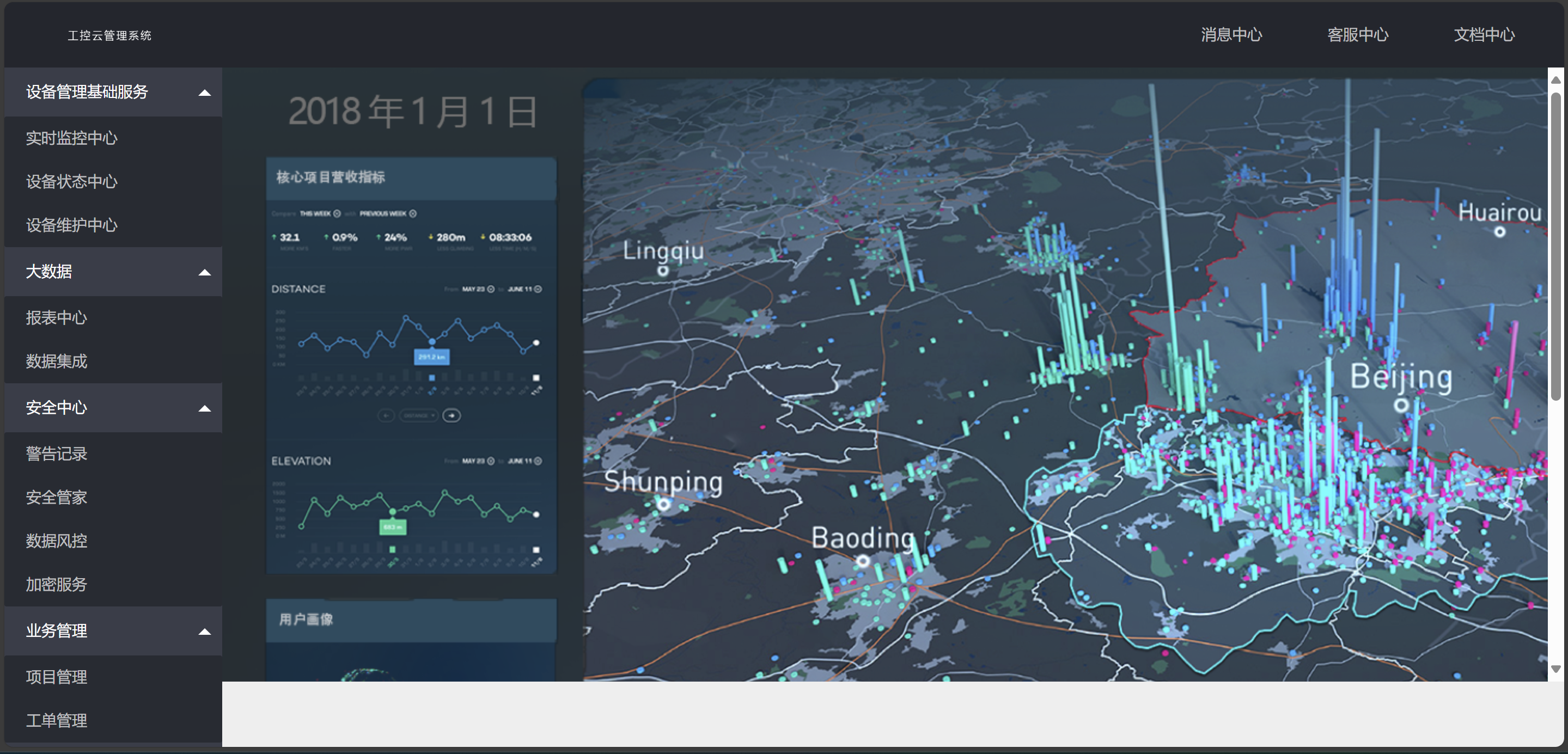
Task: Open 文档中心 from the header
Action: coord(1484,35)
